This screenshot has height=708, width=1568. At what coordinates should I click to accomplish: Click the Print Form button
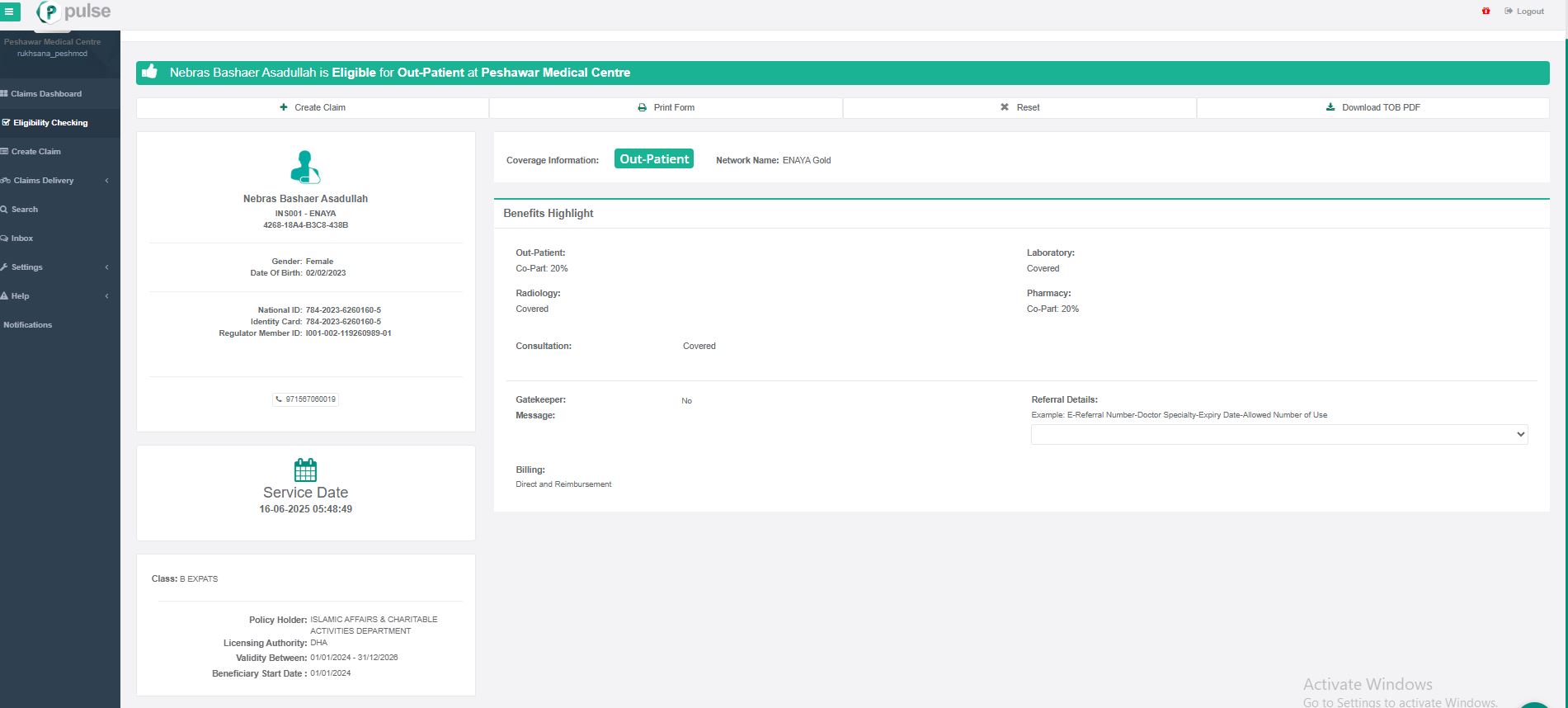click(x=666, y=107)
